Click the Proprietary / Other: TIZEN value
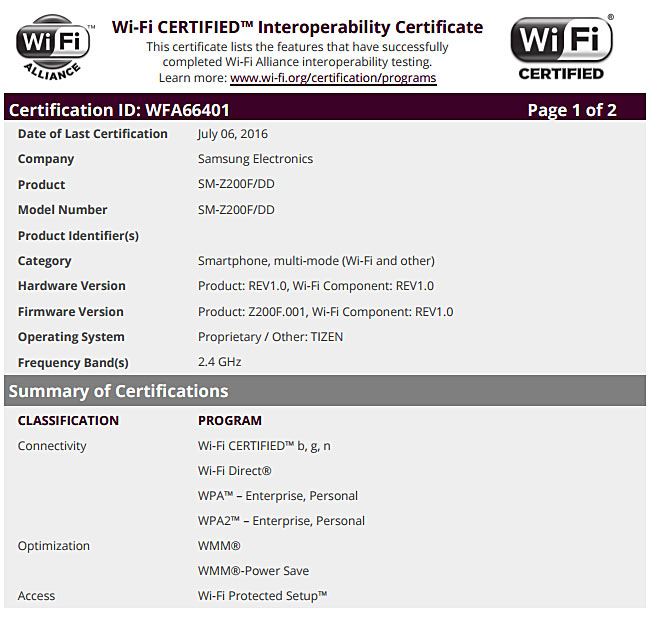 270,337
